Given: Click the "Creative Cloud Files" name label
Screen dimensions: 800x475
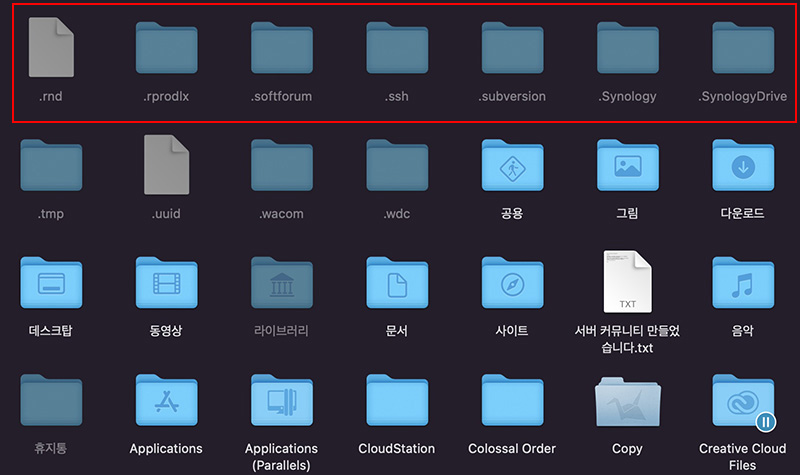Looking at the screenshot, I should pyautogui.click(x=743, y=457).
